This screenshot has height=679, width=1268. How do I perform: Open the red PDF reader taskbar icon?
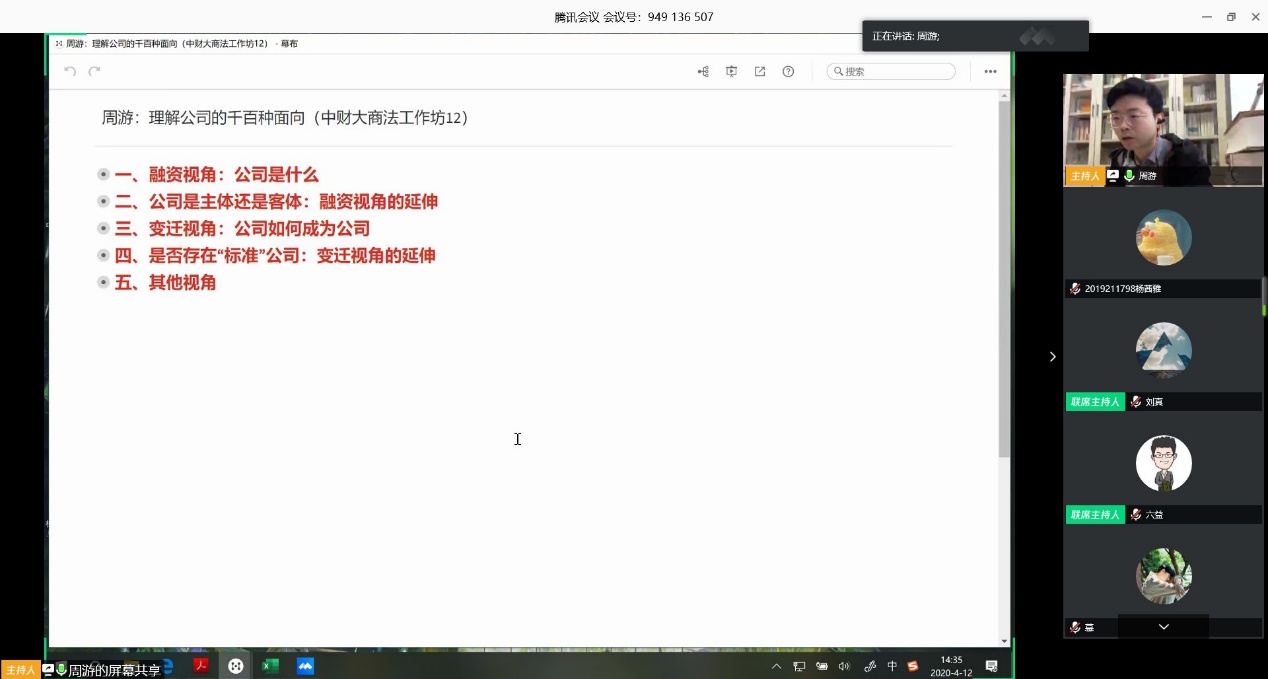click(200, 666)
